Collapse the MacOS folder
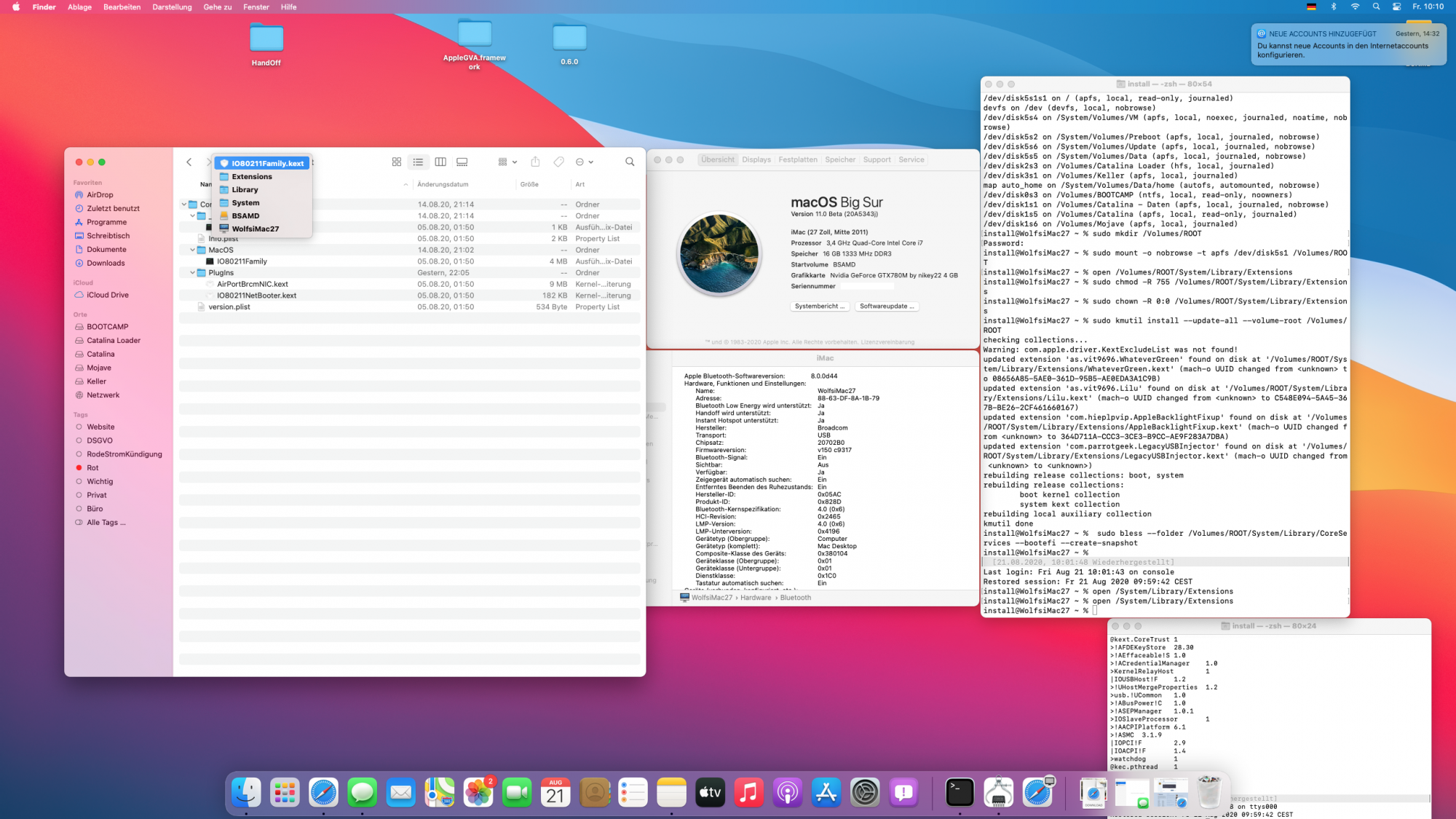Screen dimensions: 1456x819 [x=193, y=250]
